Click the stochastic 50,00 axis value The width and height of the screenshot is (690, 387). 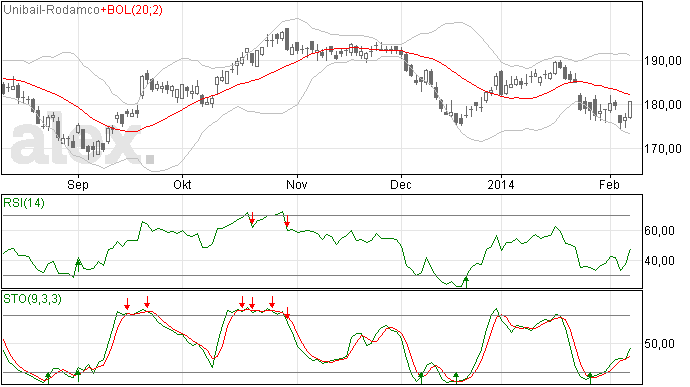[x=660, y=343]
